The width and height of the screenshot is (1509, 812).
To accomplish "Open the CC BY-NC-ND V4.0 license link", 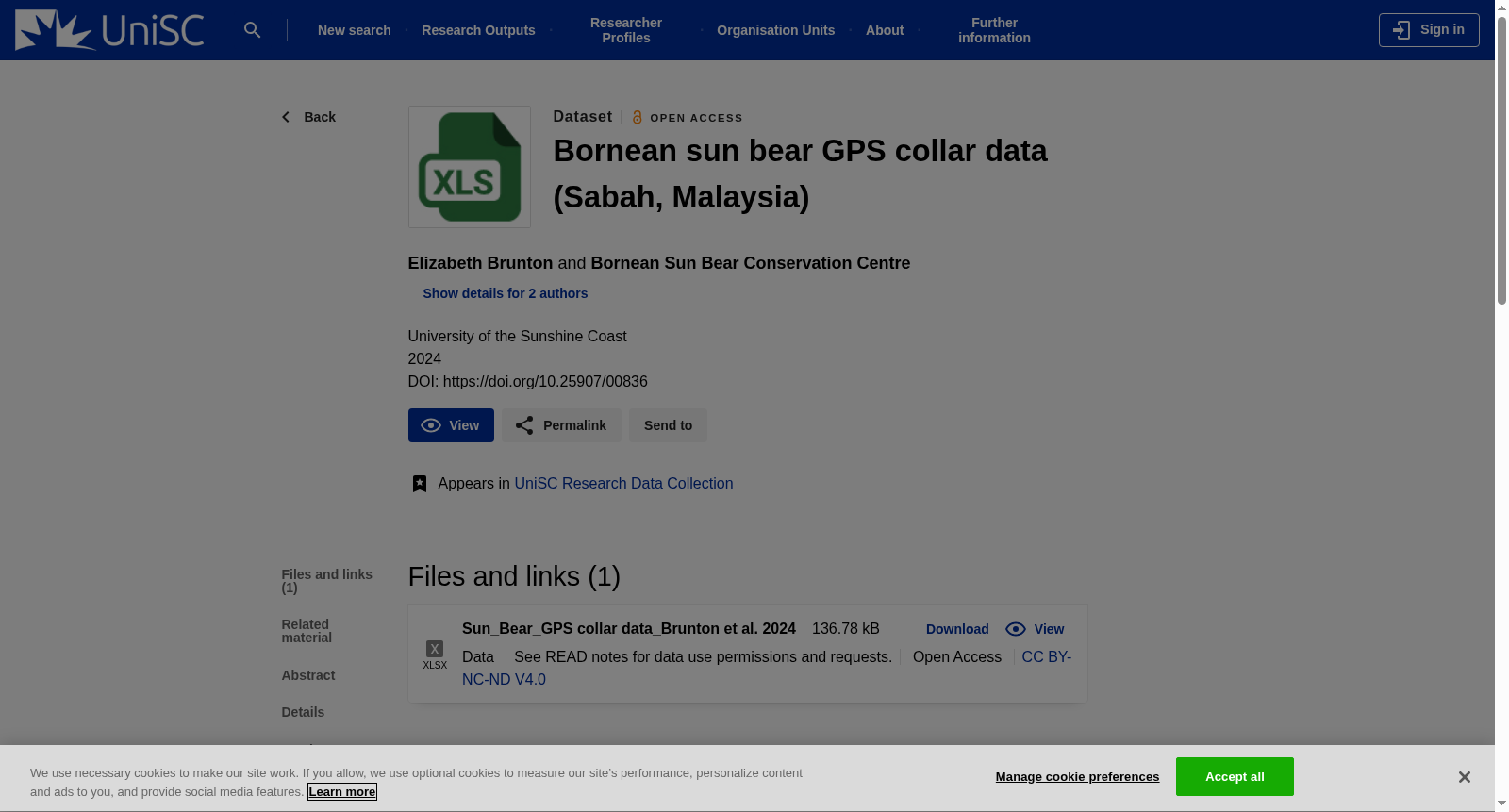I will tap(1046, 657).
